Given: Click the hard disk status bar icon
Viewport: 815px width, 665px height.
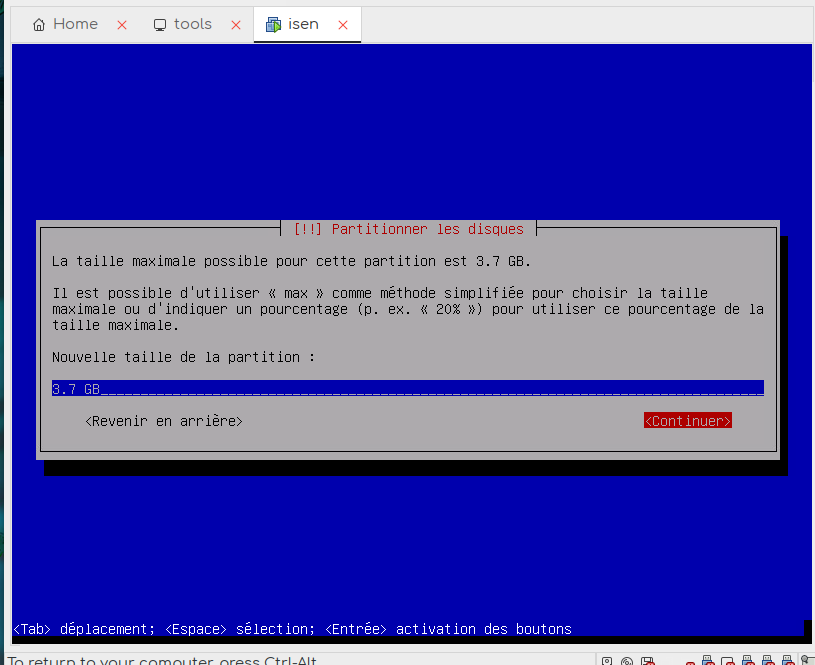Looking at the screenshot, I should (x=607, y=661).
